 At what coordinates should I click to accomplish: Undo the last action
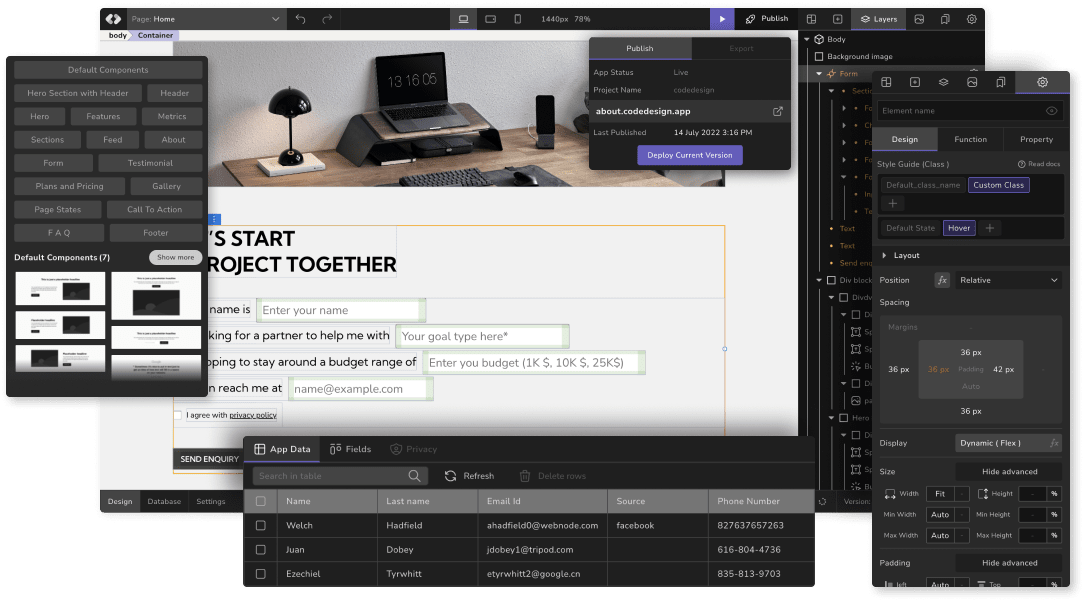tap(300, 19)
